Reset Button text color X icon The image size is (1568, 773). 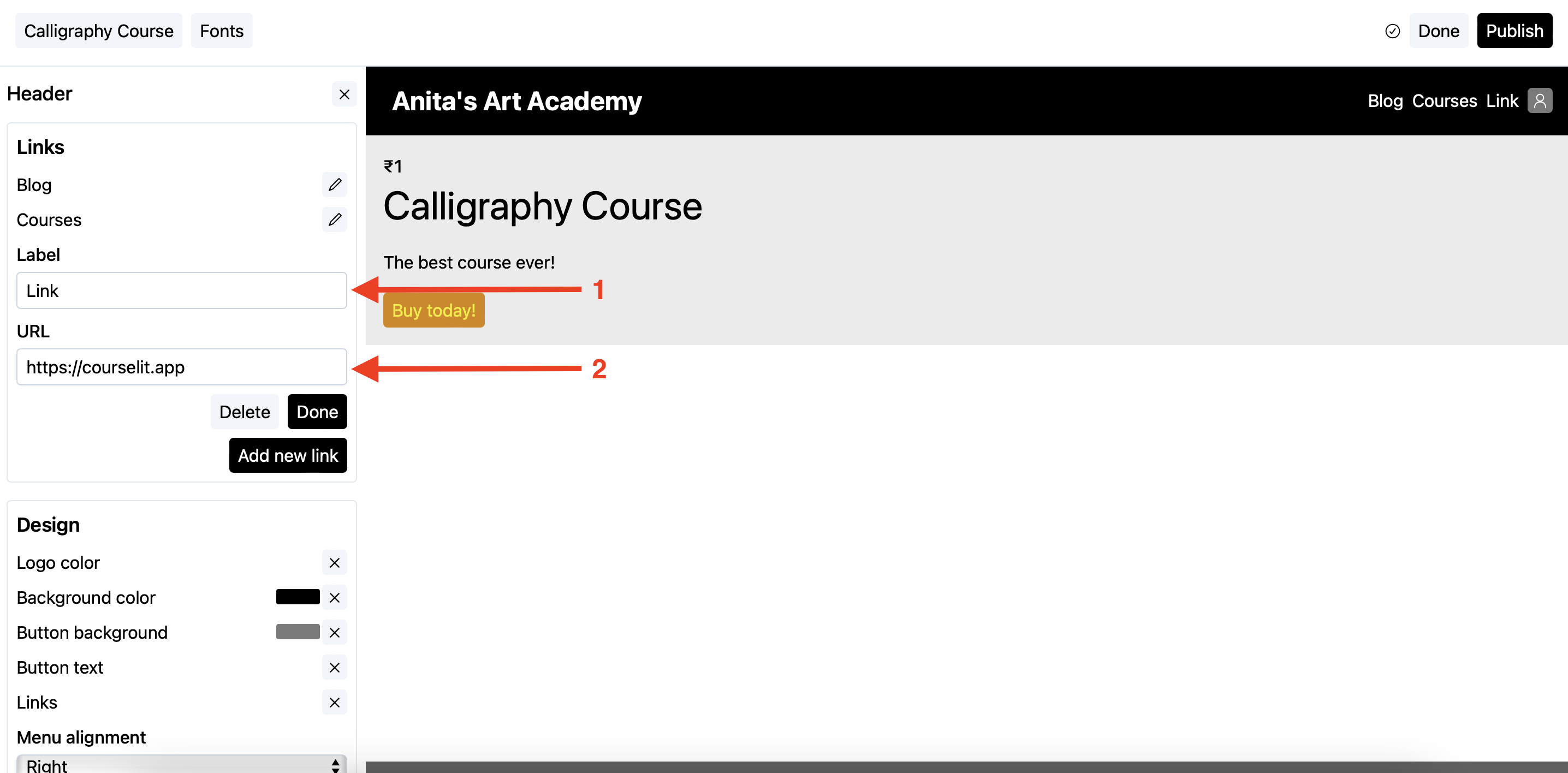tap(334, 668)
